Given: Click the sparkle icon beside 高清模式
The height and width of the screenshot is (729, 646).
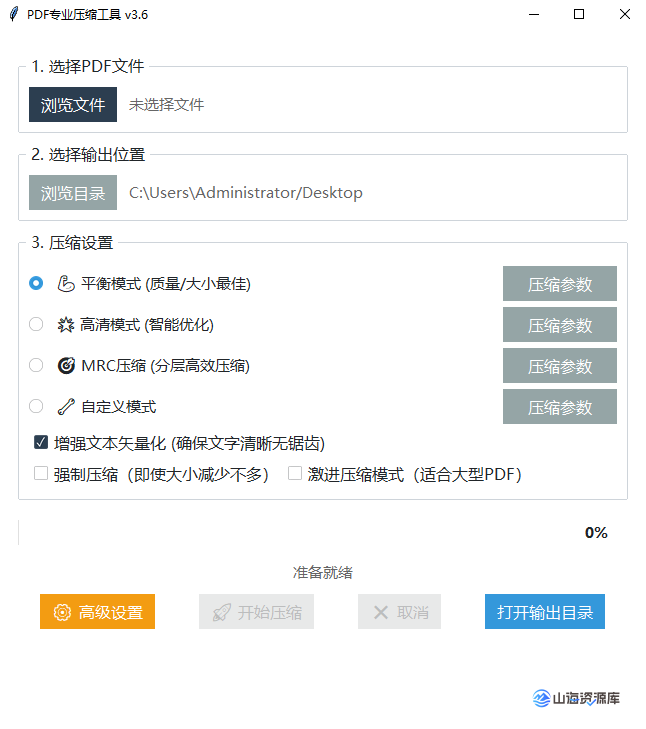Looking at the screenshot, I should click(x=66, y=325).
